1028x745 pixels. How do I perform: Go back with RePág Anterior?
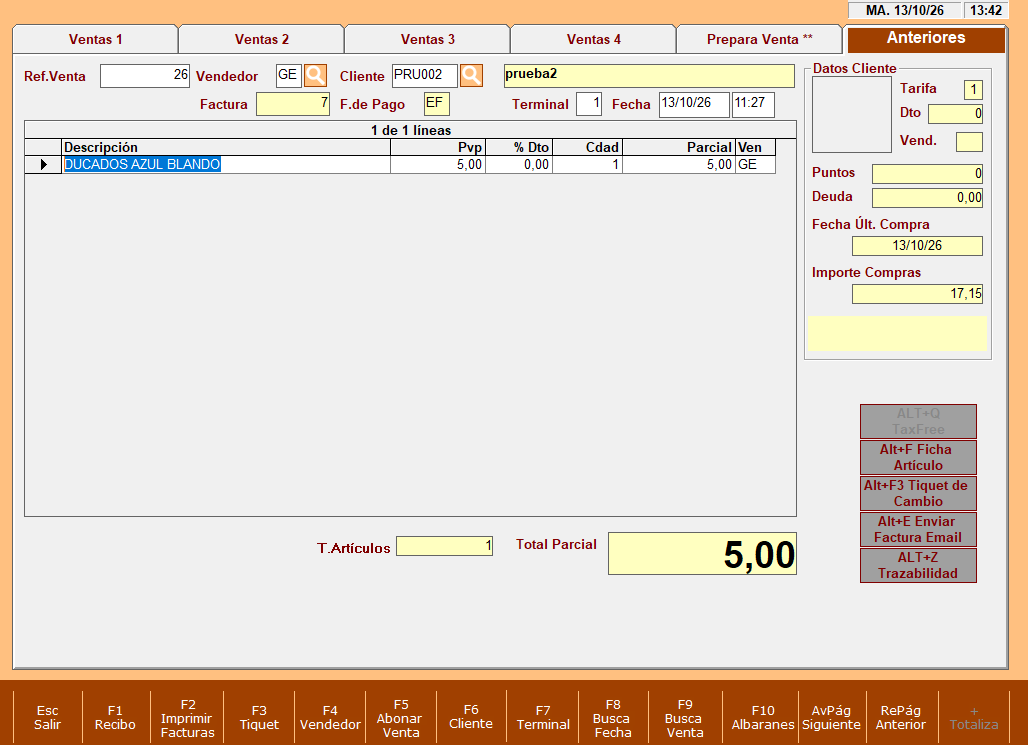pos(901,717)
